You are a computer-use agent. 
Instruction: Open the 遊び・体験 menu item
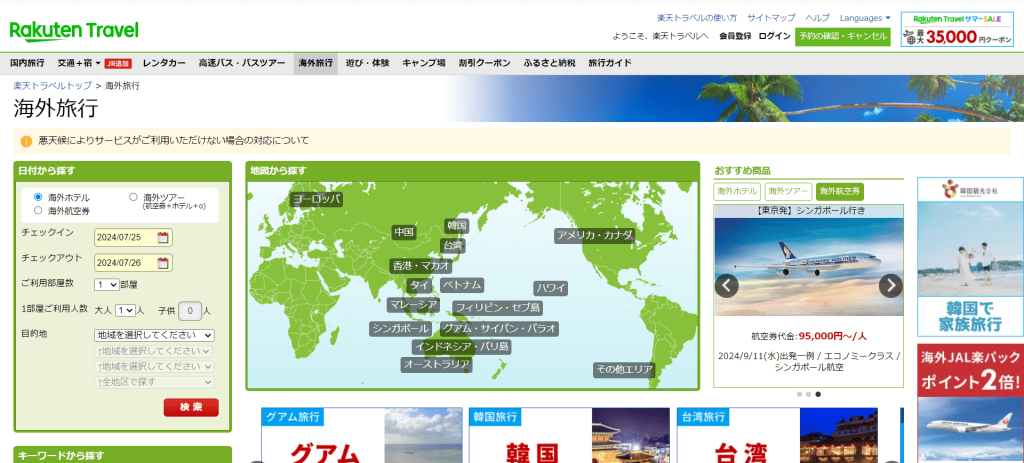[367, 63]
